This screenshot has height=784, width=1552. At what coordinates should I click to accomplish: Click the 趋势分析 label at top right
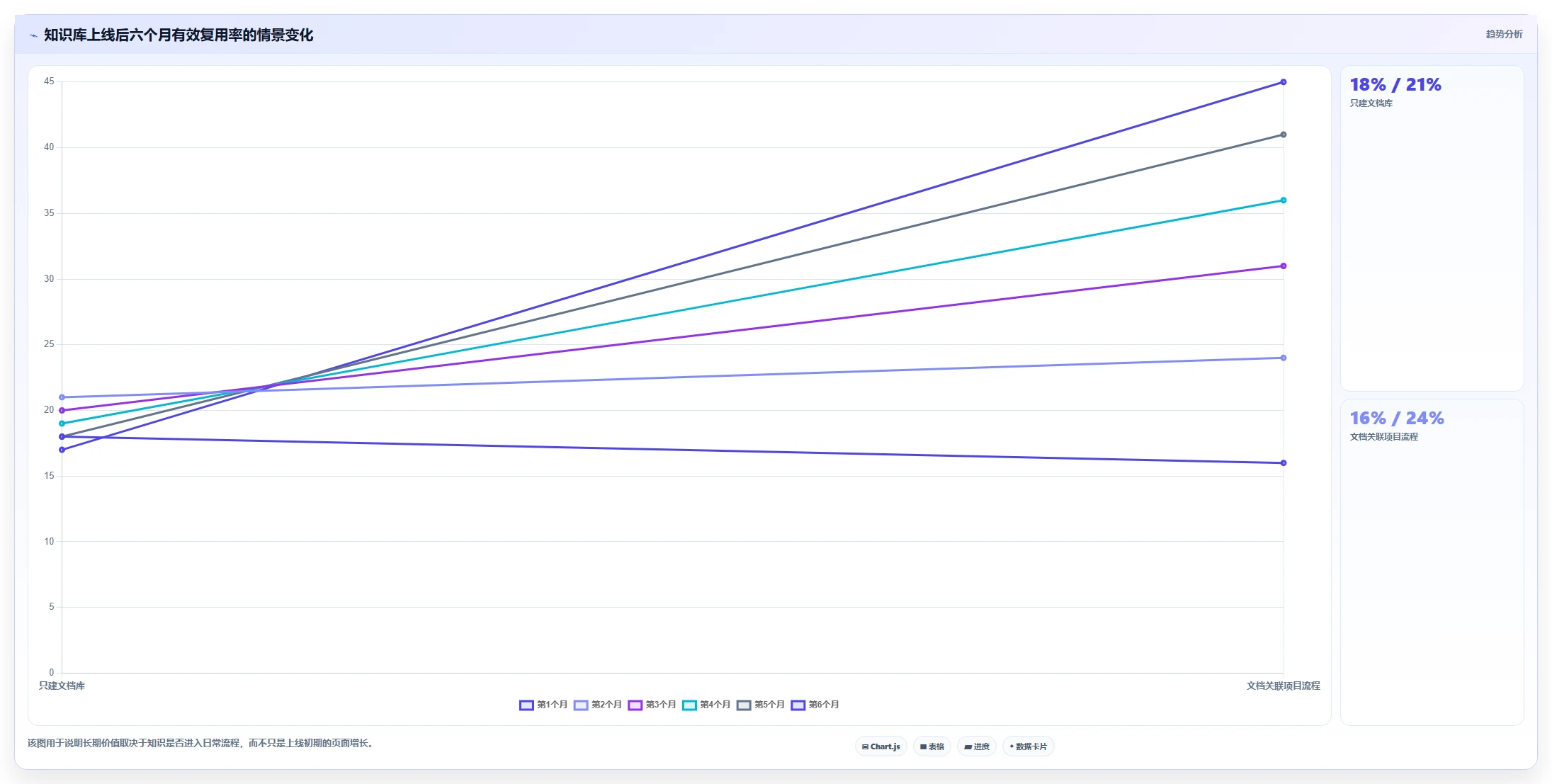(x=1504, y=34)
